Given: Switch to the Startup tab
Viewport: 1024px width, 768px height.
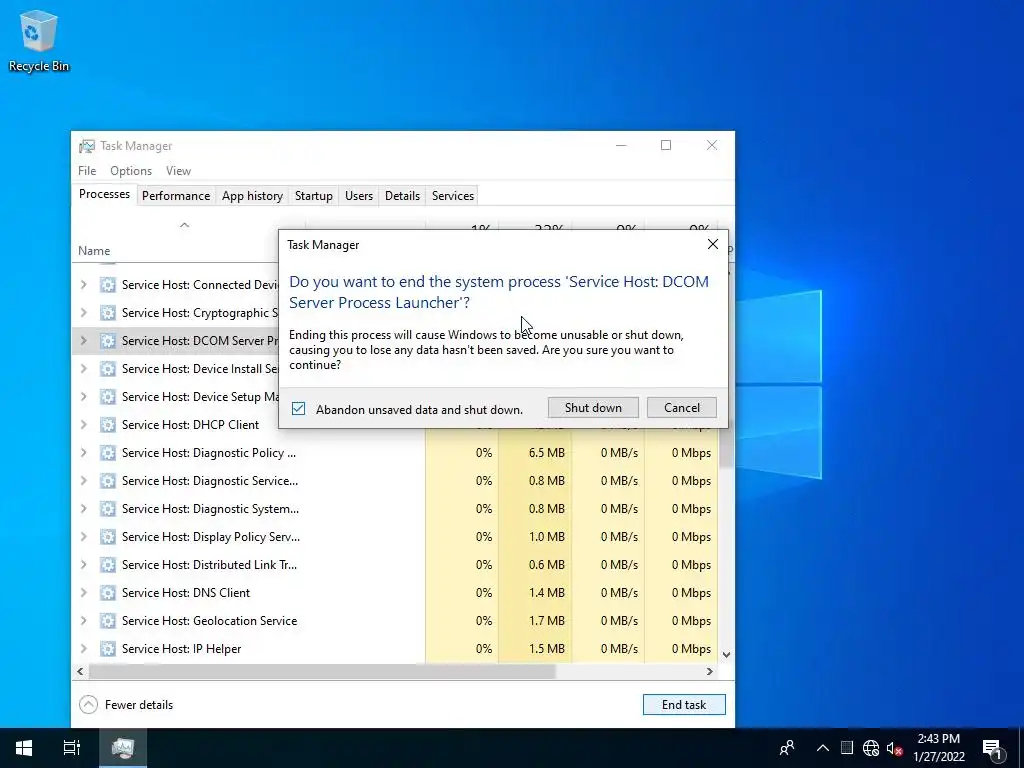Looking at the screenshot, I should 313,196.
